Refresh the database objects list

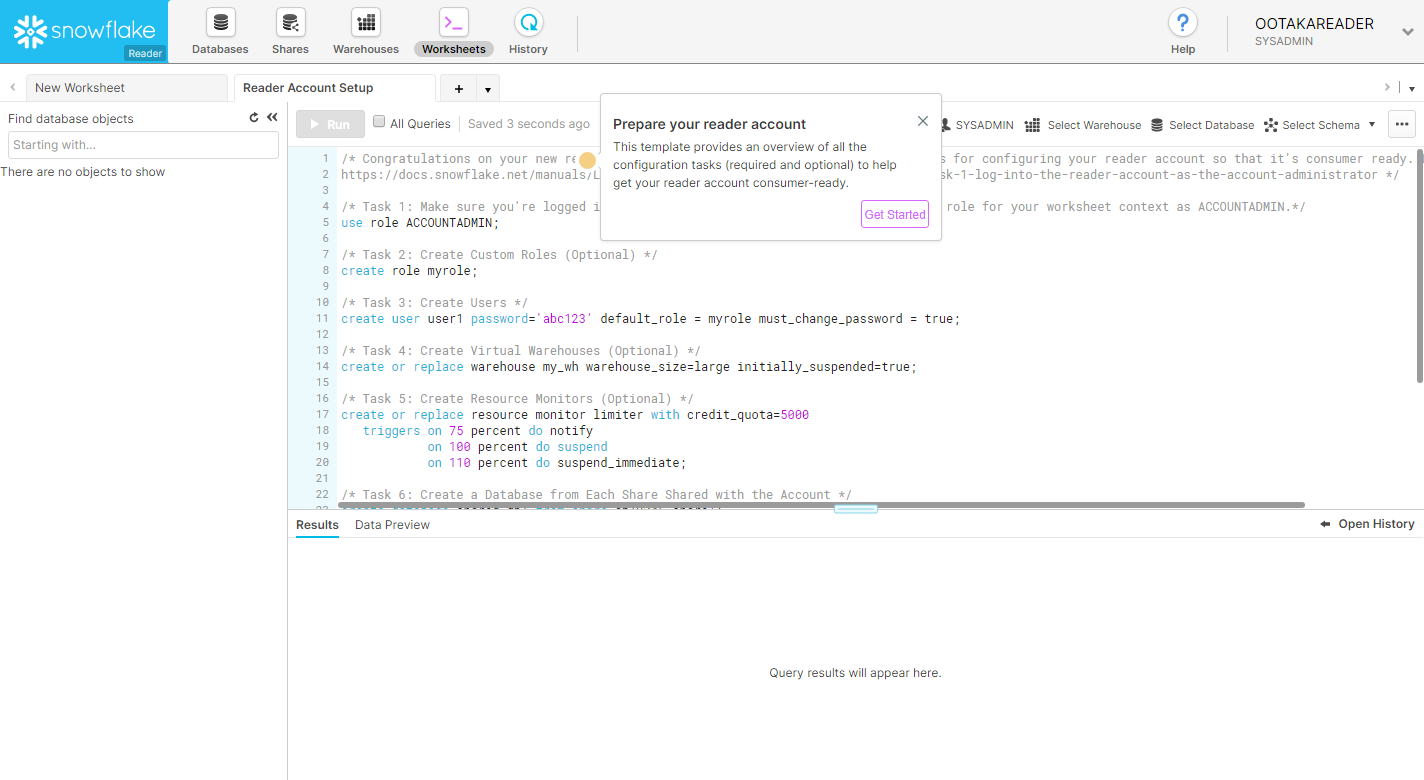(253, 117)
